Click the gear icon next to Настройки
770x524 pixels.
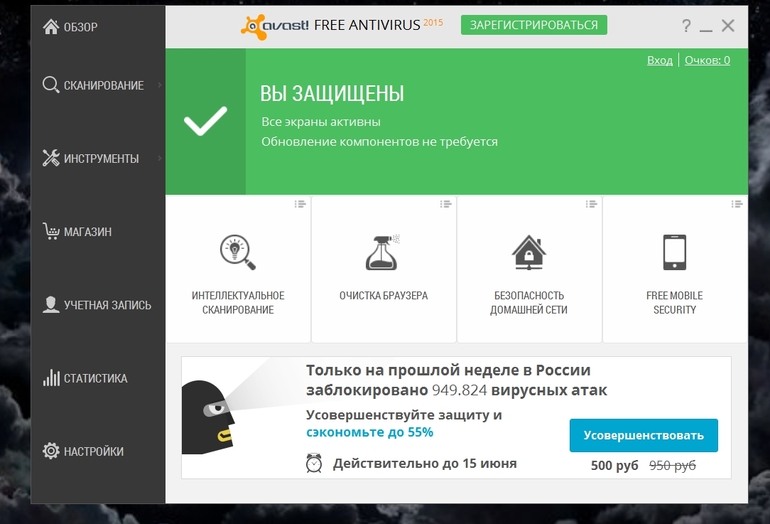51,451
